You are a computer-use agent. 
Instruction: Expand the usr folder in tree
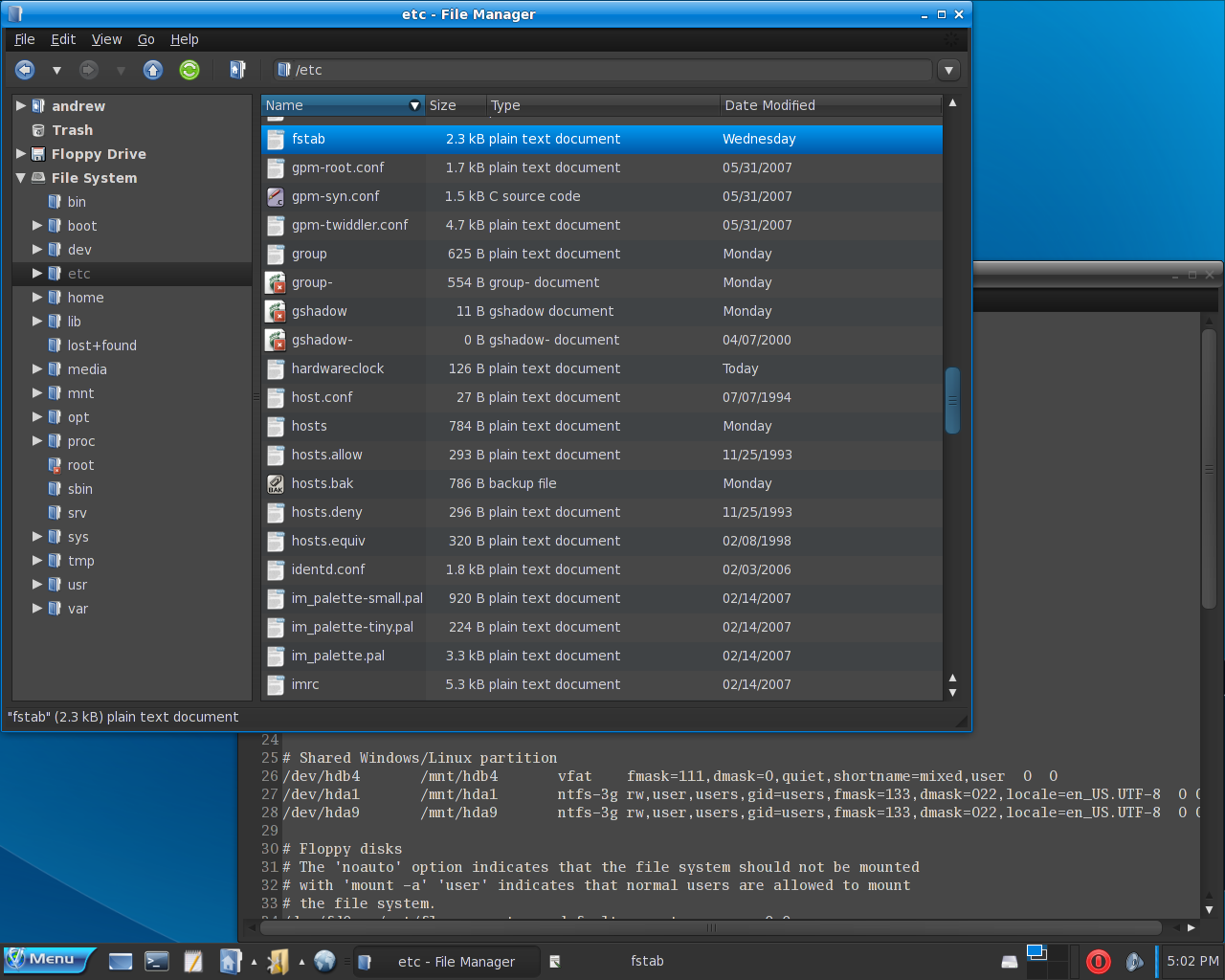[37, 584]
